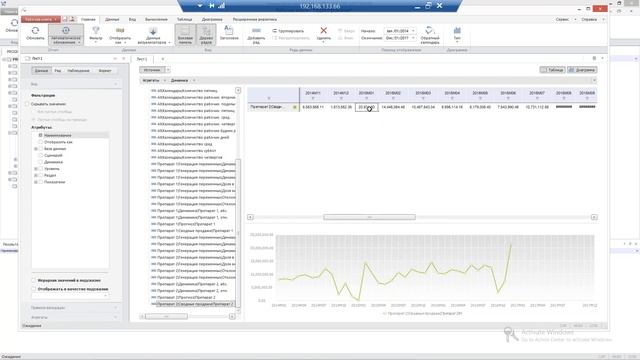Screen dimensions: 640x360
Task: Click the Диаграмма view button
Action: coord(582,70)
